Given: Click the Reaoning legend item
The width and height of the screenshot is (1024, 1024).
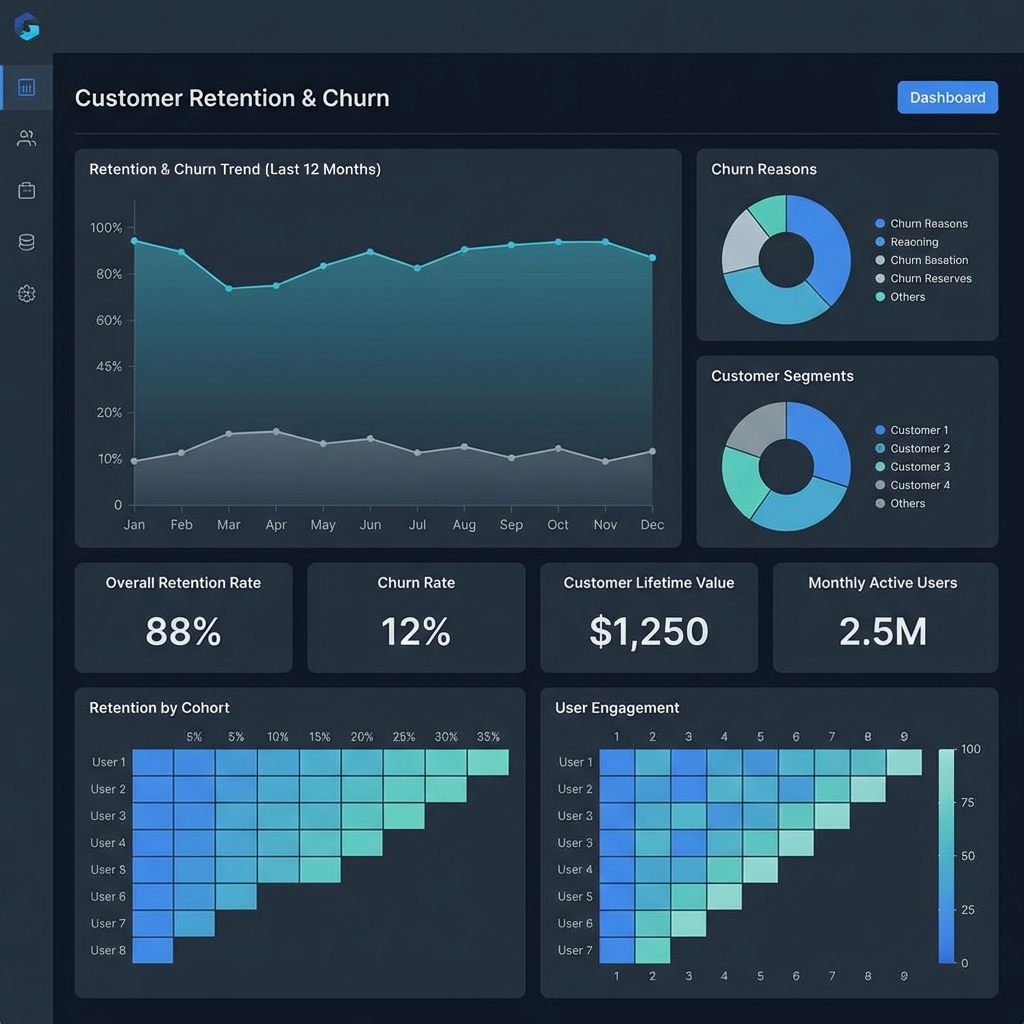Looking at the screenshot, I should (913, 242).
